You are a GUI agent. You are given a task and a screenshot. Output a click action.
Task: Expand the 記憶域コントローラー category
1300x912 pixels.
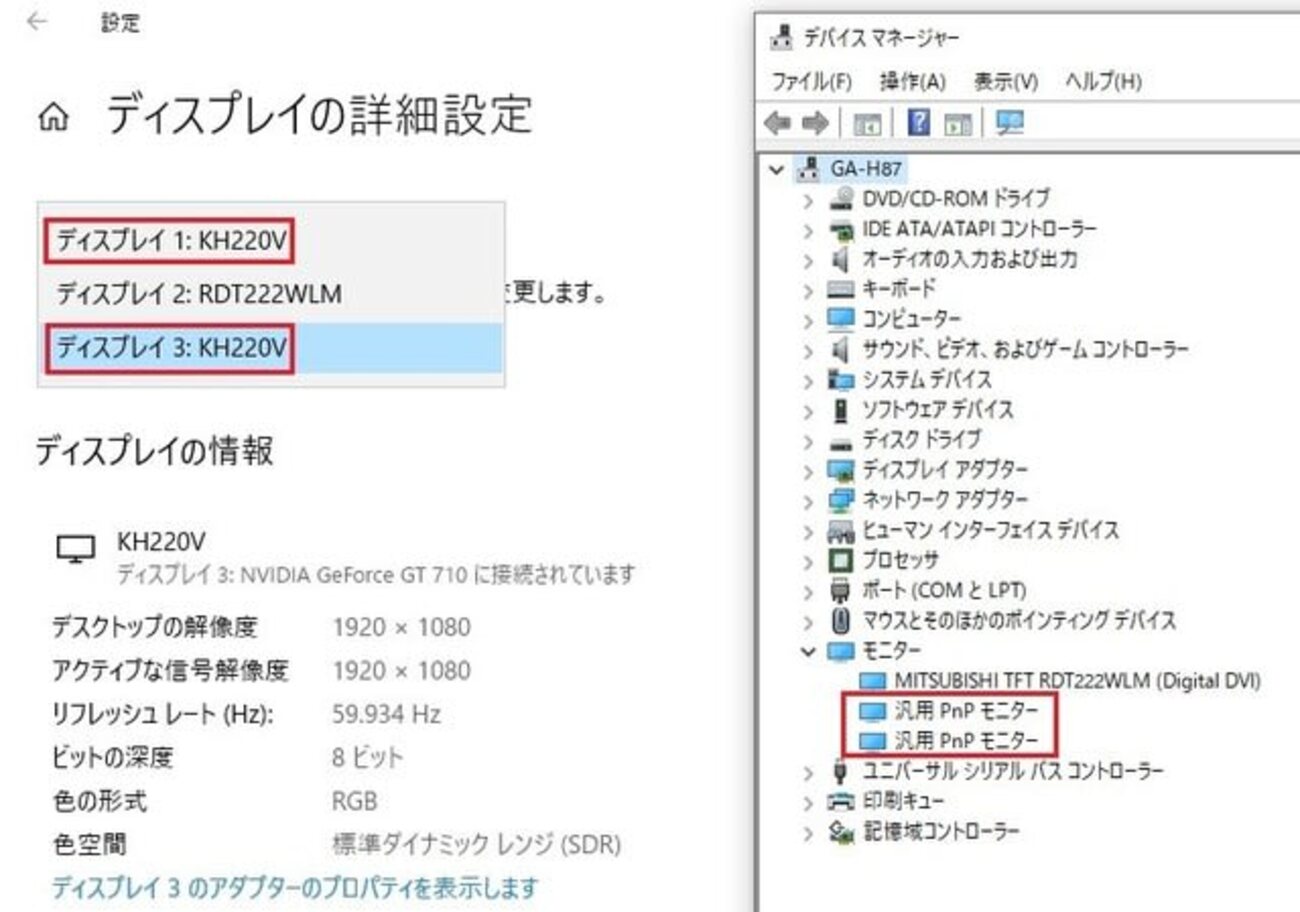pos(810,831)
